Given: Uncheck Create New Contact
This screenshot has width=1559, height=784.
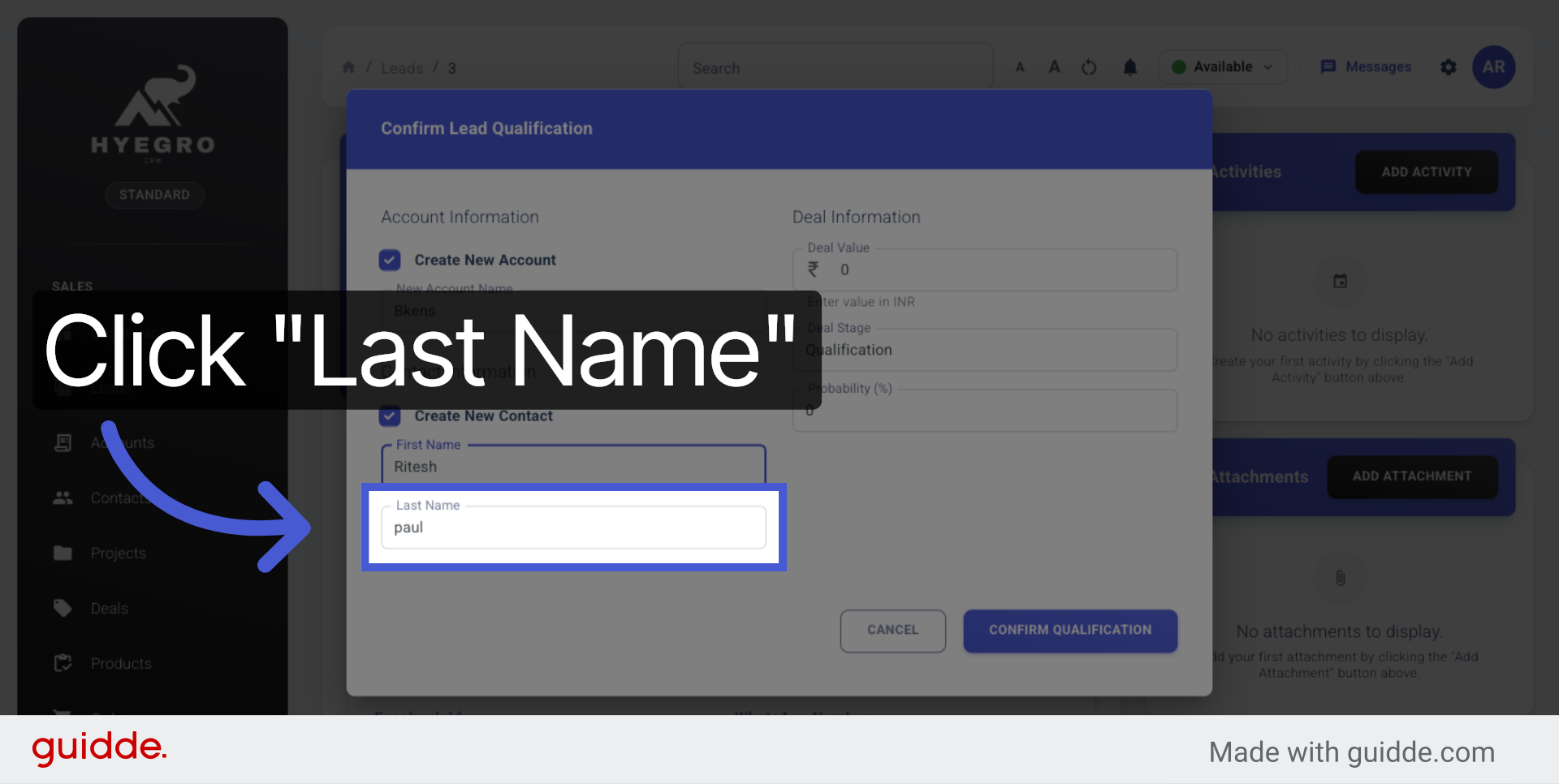Looking at the screenshot, I should 390,416.
